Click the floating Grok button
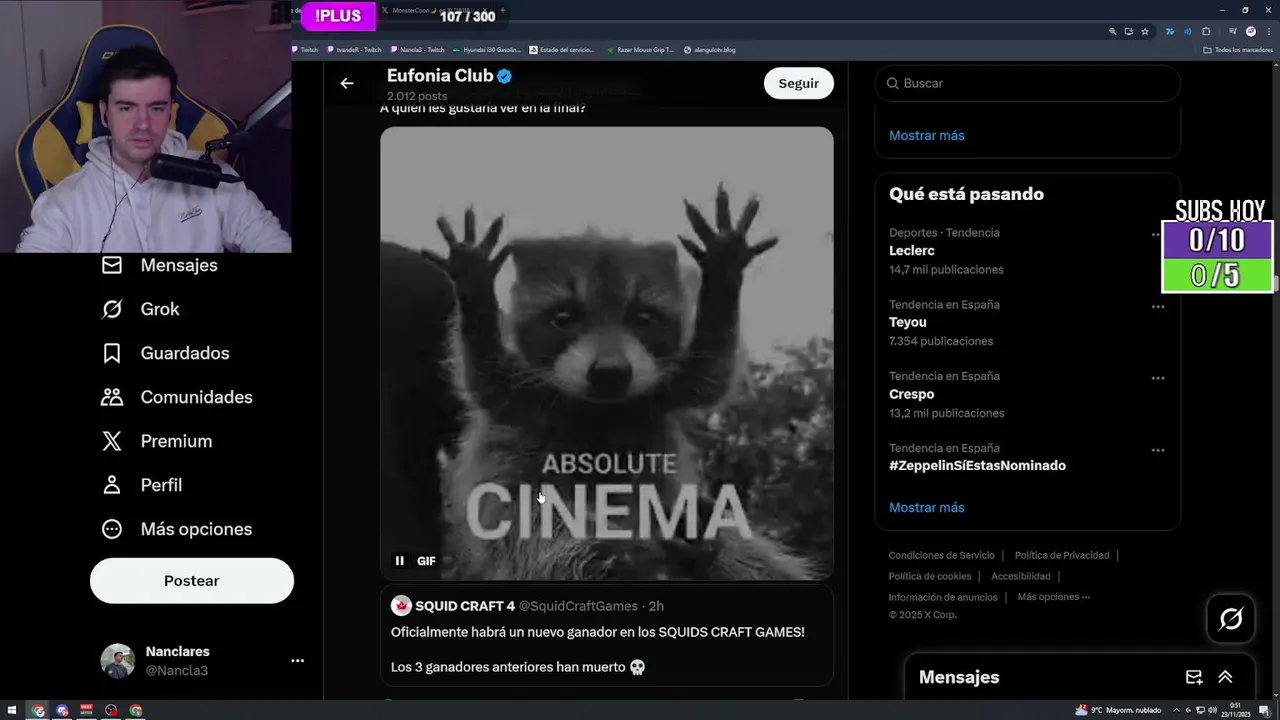The image size is (1280, 720). click(1231, 619)
